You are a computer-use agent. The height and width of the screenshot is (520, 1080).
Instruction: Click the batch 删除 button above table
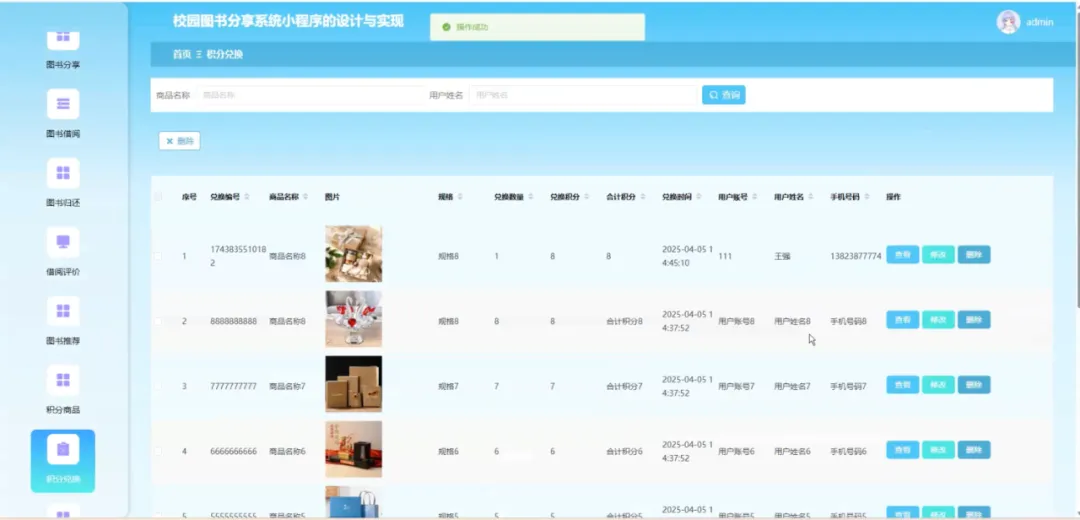[179, 141]
